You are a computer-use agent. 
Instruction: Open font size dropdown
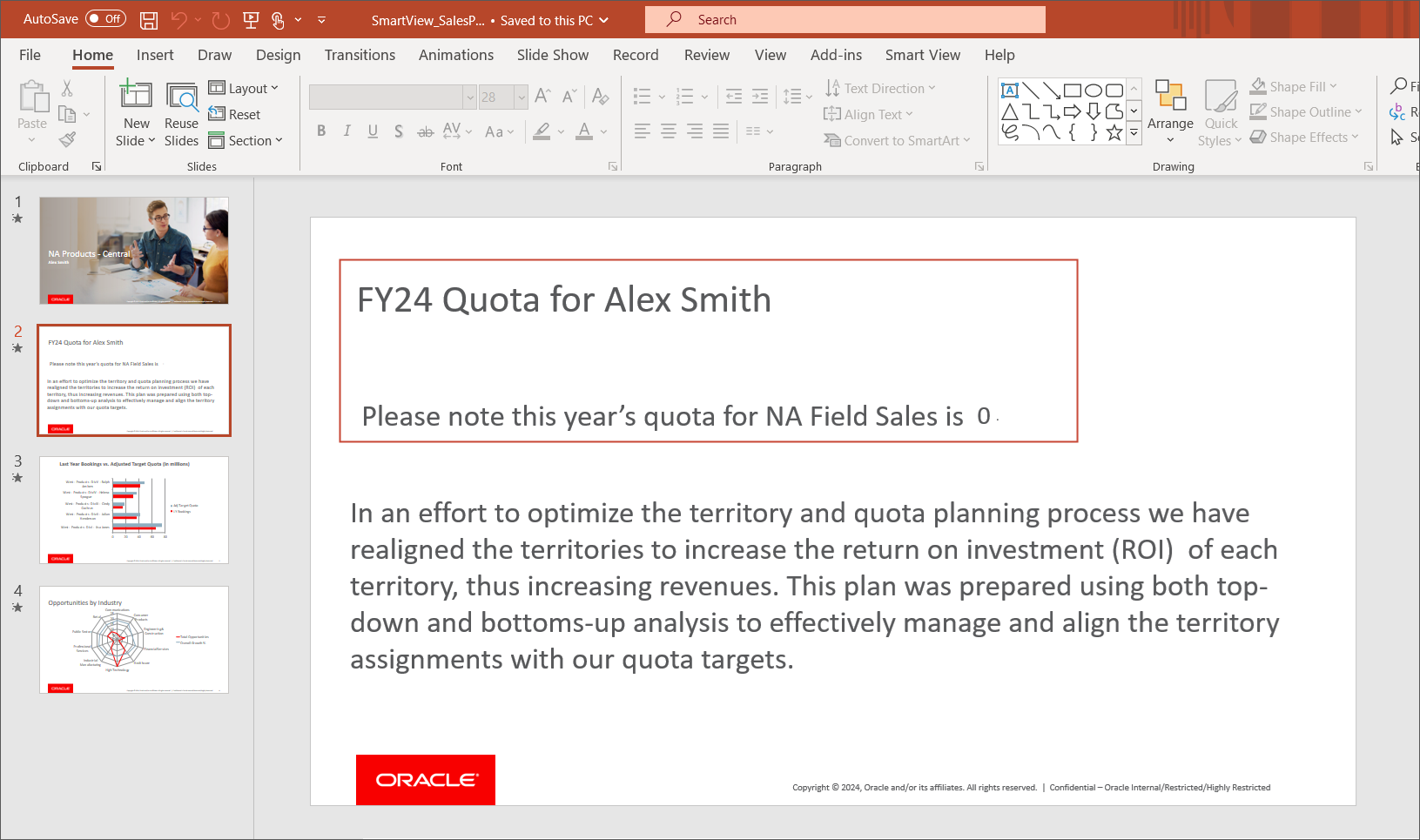pos(521,97)
